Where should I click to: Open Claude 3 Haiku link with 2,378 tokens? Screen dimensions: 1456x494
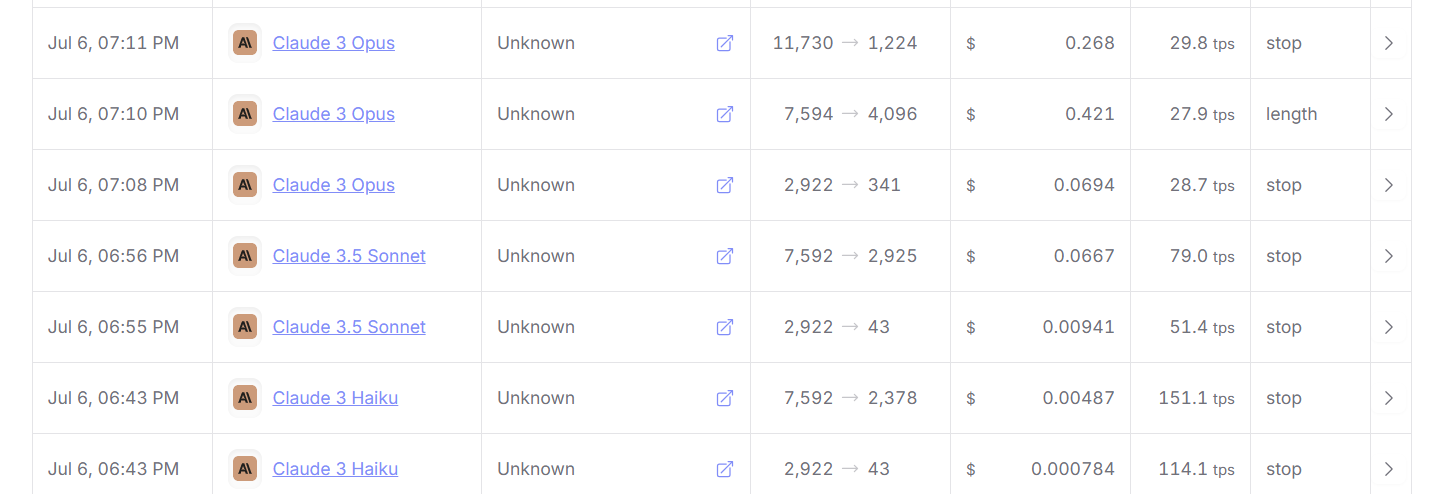coord(335,398)
